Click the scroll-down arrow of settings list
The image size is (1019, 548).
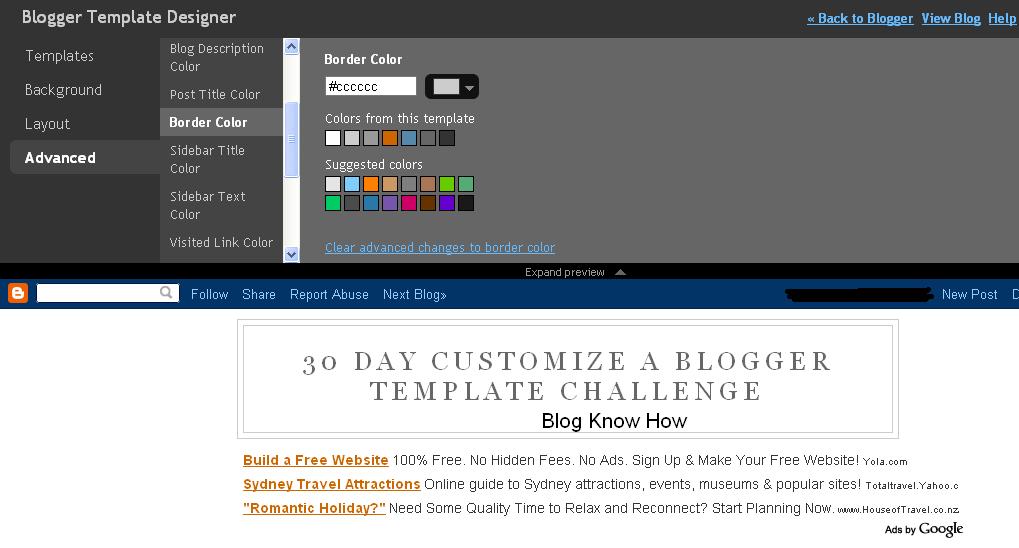(x=291, y=255)
